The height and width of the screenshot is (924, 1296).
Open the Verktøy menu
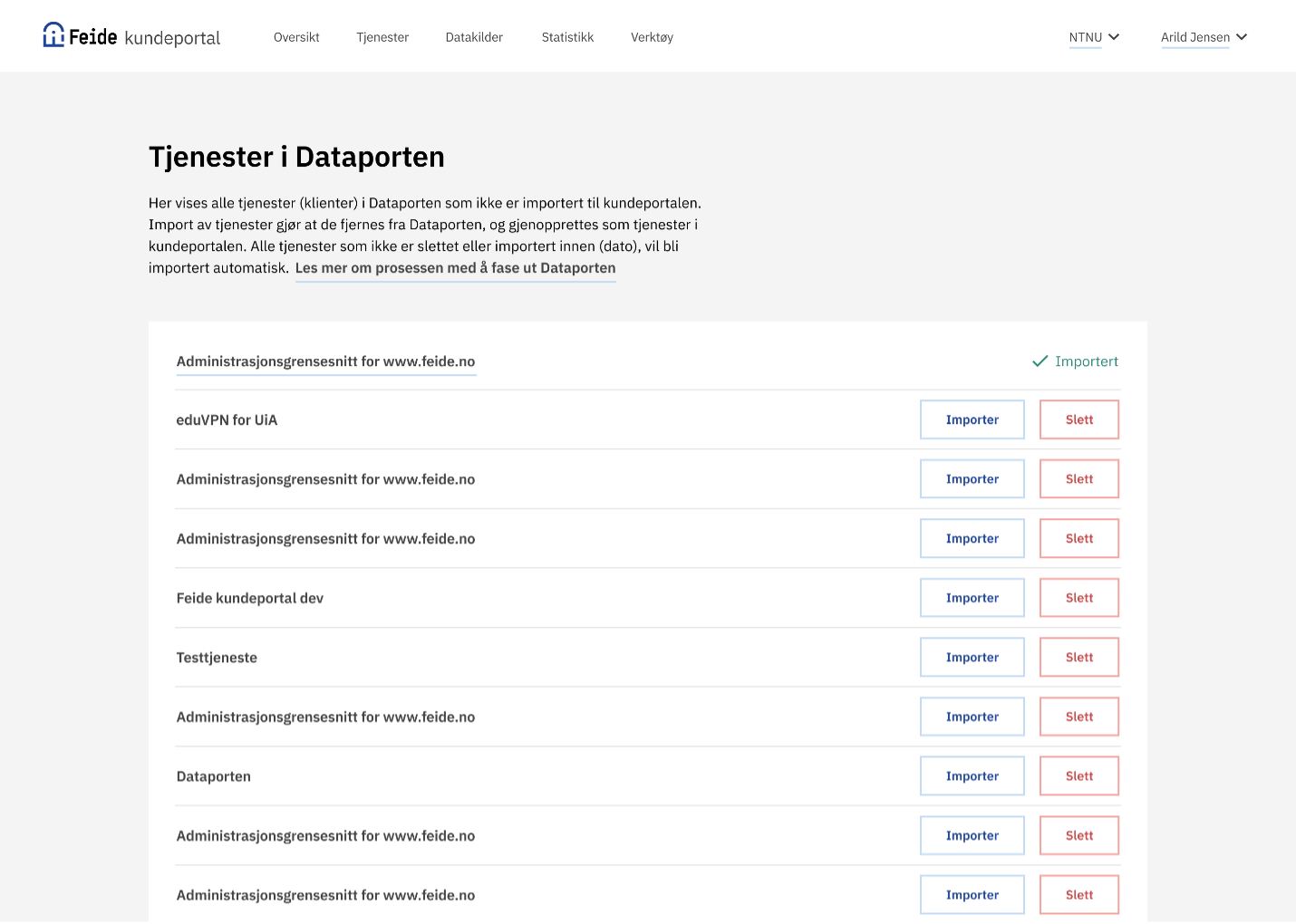[x=652, y=37]
